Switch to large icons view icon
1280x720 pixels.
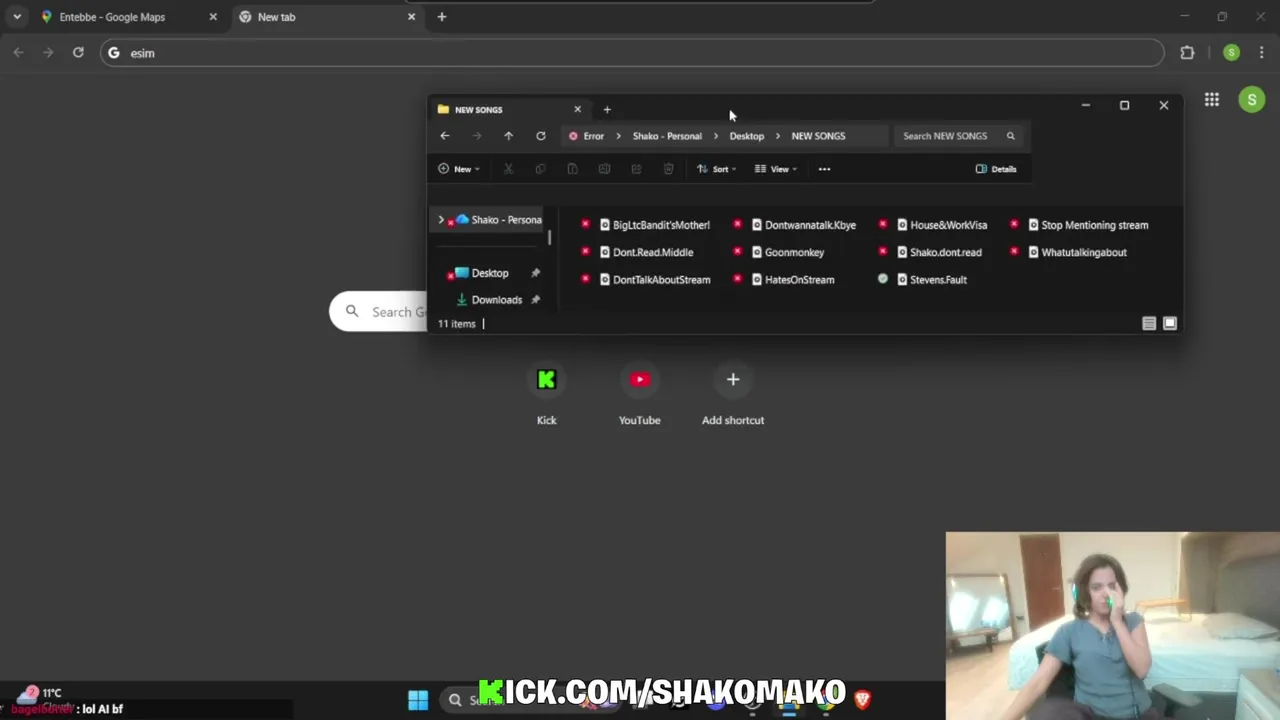(x=1169, y=323)
